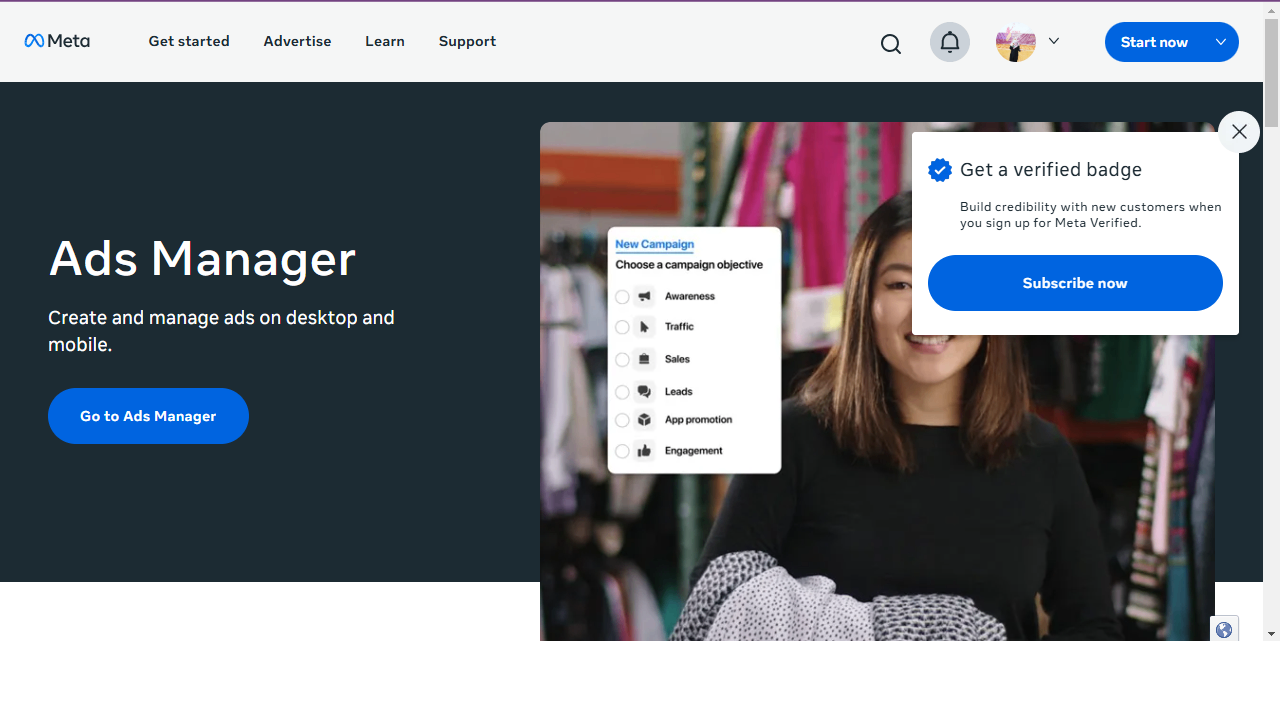Viewport: 1280px width, 720px height.
Task: Select the Awareness radio option
Action: [x=622, y=297]
